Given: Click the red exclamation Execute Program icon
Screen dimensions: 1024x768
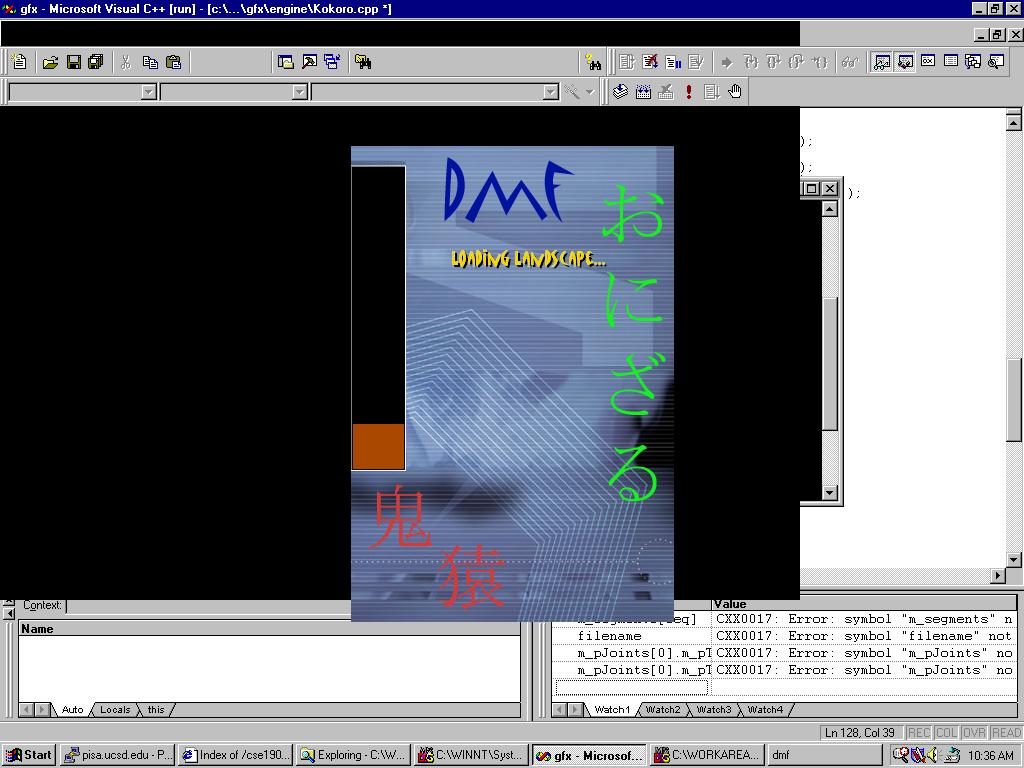Looking at the screenshot, I should coord(689,92).
